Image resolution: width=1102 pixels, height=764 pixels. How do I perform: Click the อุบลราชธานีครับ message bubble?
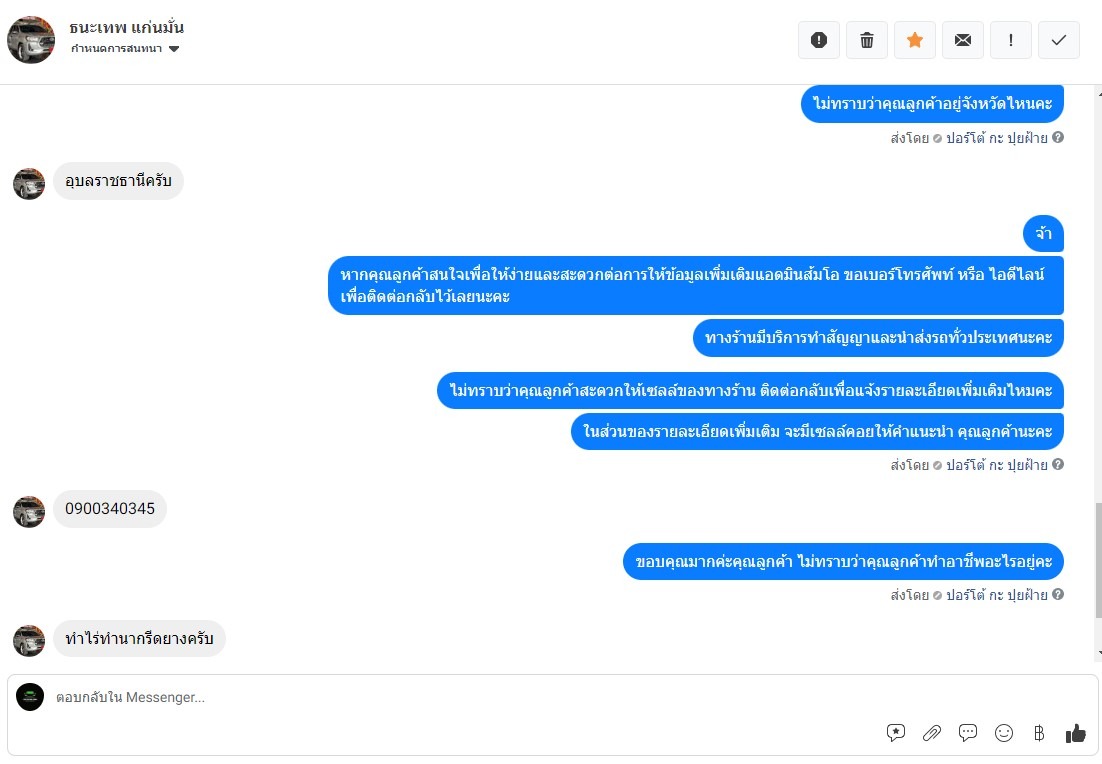[x=118, y=182]
